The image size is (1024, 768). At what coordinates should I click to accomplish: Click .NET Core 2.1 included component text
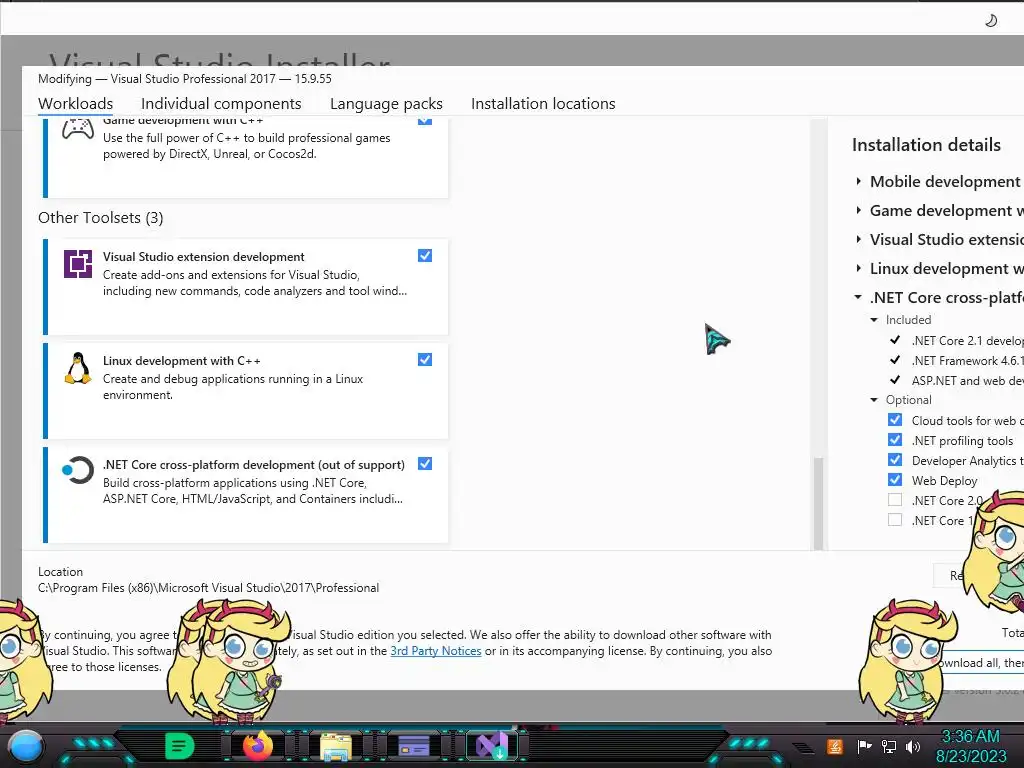tap(967, 341)
